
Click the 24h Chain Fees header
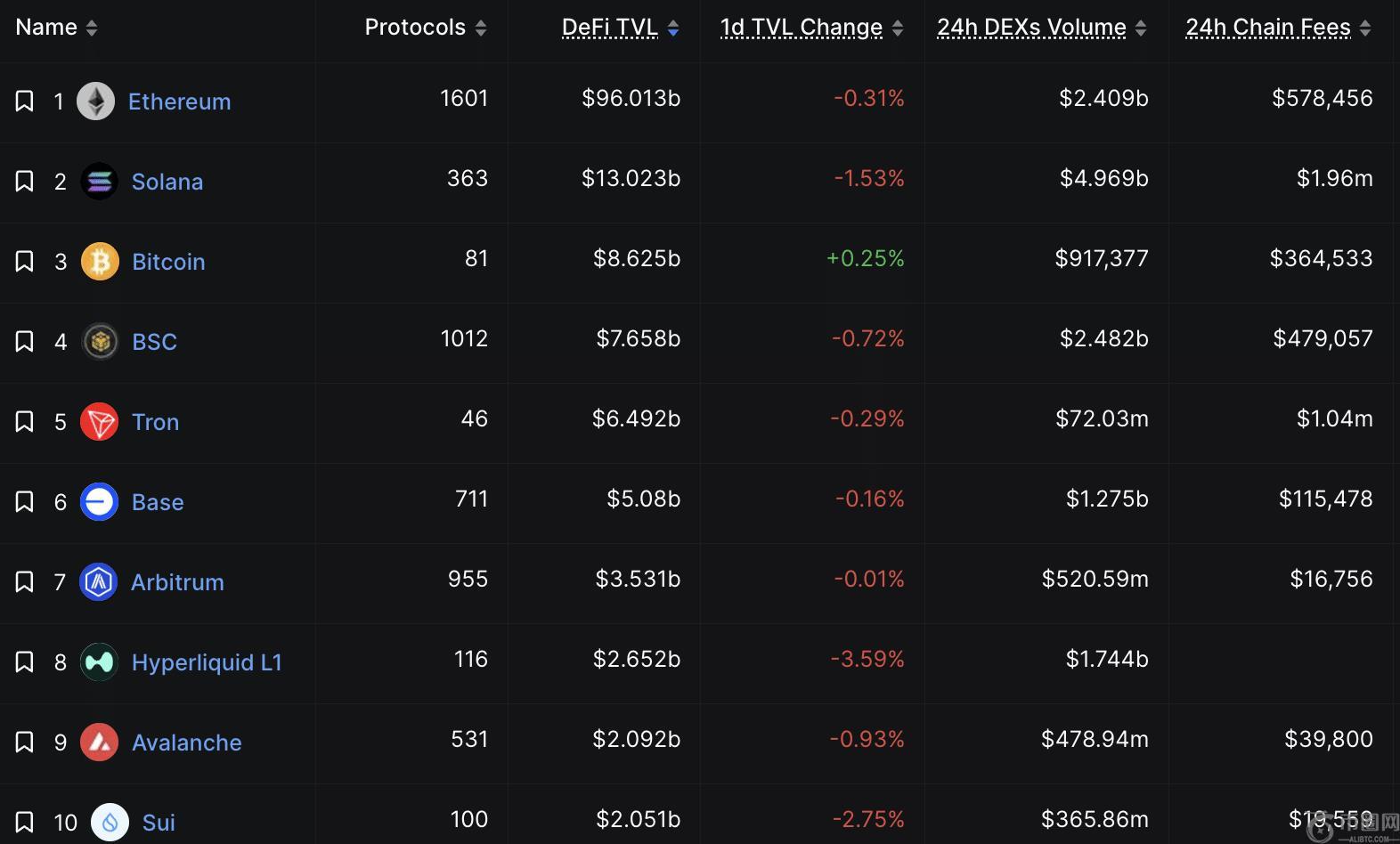pyautogui.click(x=1267, y=28)
